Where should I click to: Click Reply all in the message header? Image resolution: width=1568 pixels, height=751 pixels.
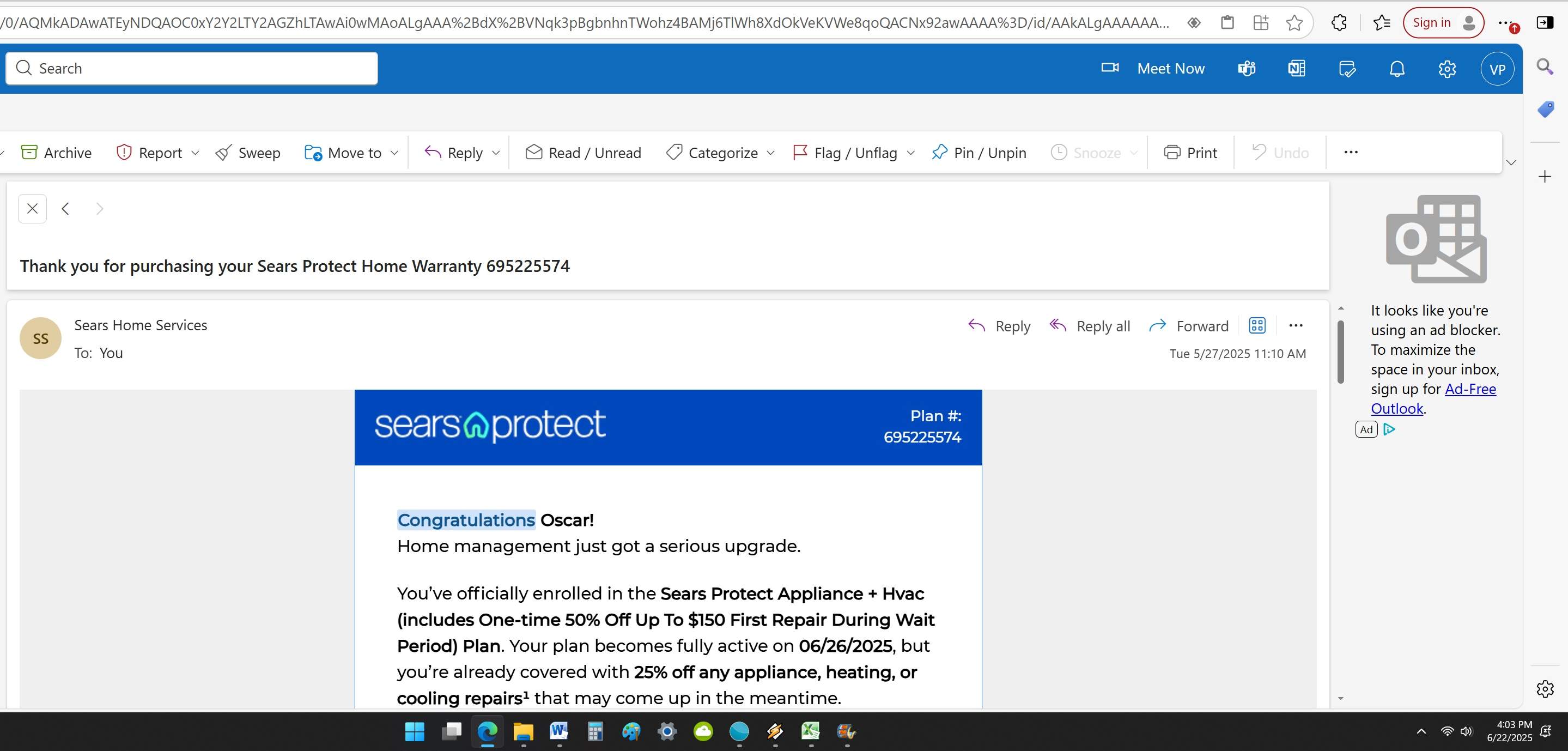(1090, 326)
